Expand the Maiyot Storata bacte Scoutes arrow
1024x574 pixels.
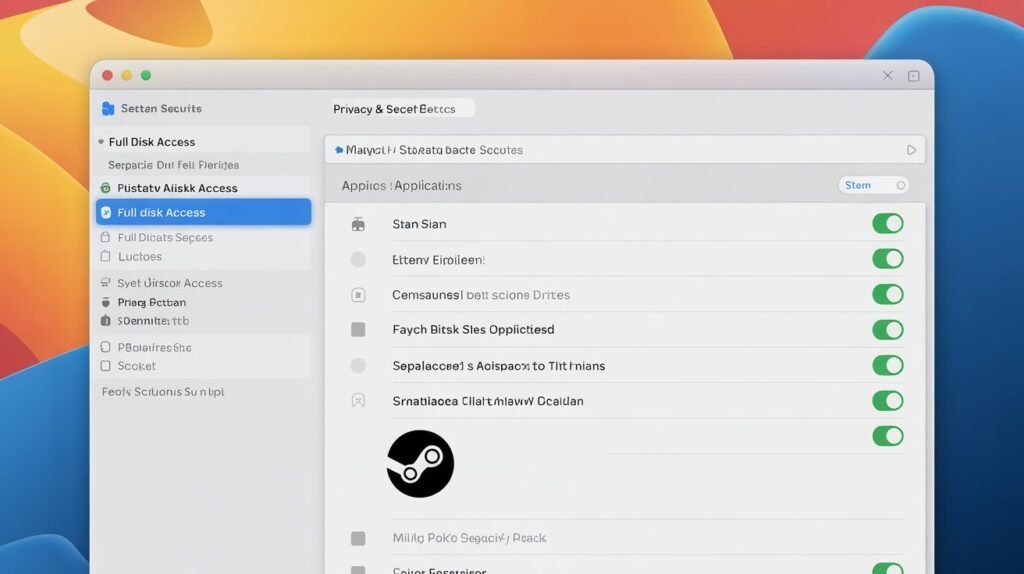pos(911,150)
